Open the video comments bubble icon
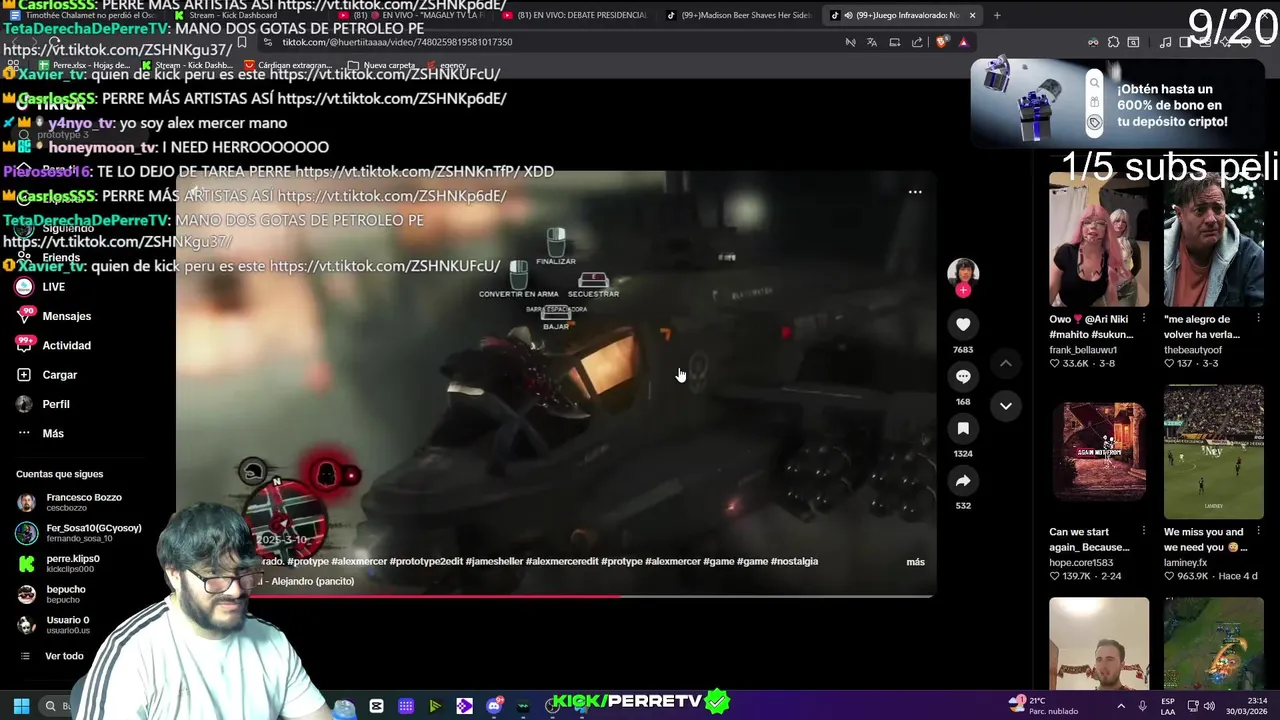The width and height of the screenshot is (1280, 720). [x=963, y=377]
